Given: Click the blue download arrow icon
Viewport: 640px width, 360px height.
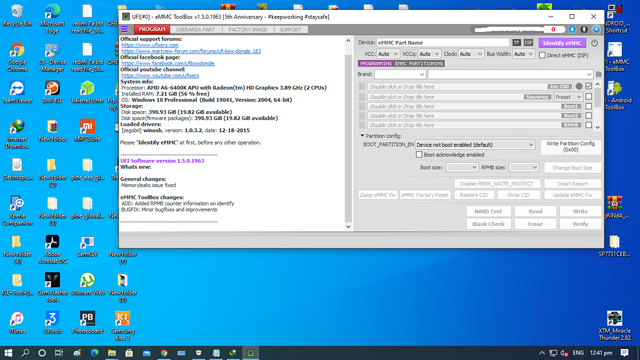Looking at the screenshot, I should tap(572, 29).
